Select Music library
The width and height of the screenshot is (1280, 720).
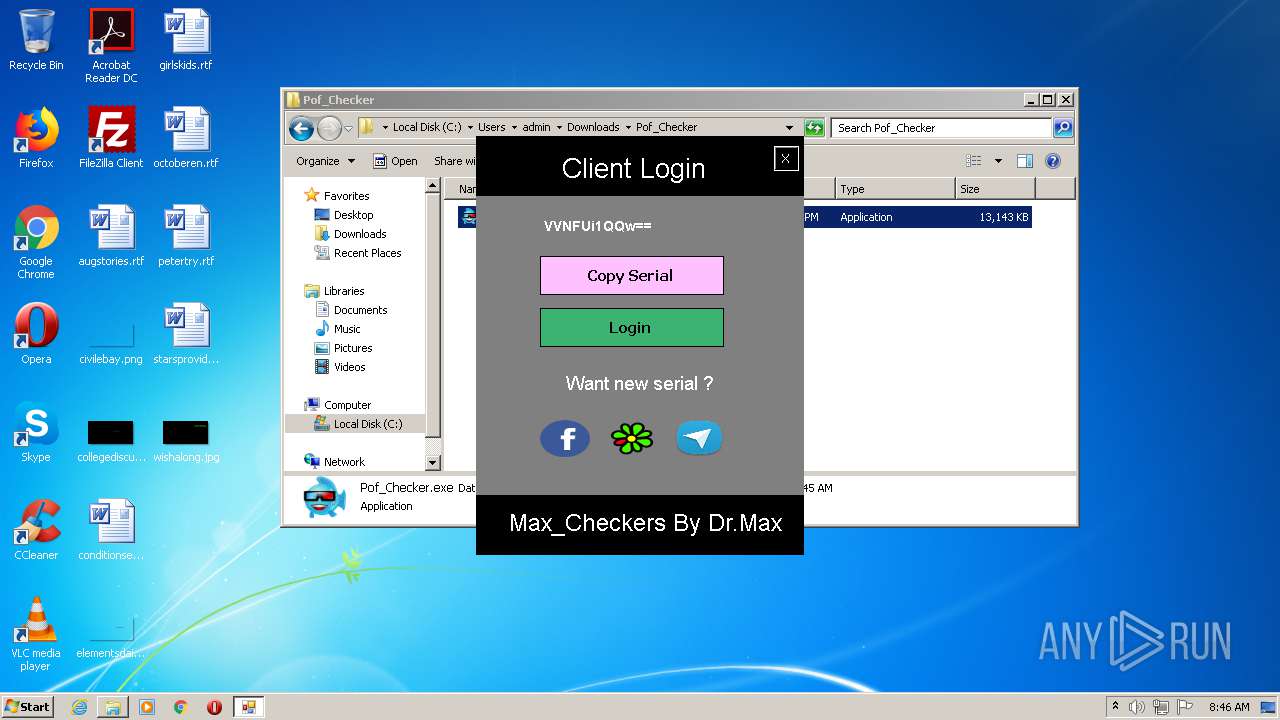(x=338, y=329)
